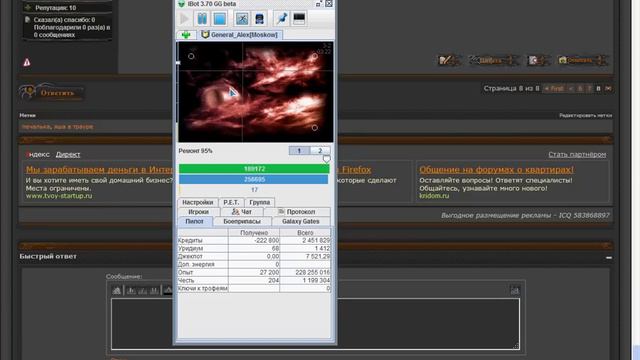Open the Galaxy Gates tab
The width and height of the screenshot is (640, 360).
[301, 221]
